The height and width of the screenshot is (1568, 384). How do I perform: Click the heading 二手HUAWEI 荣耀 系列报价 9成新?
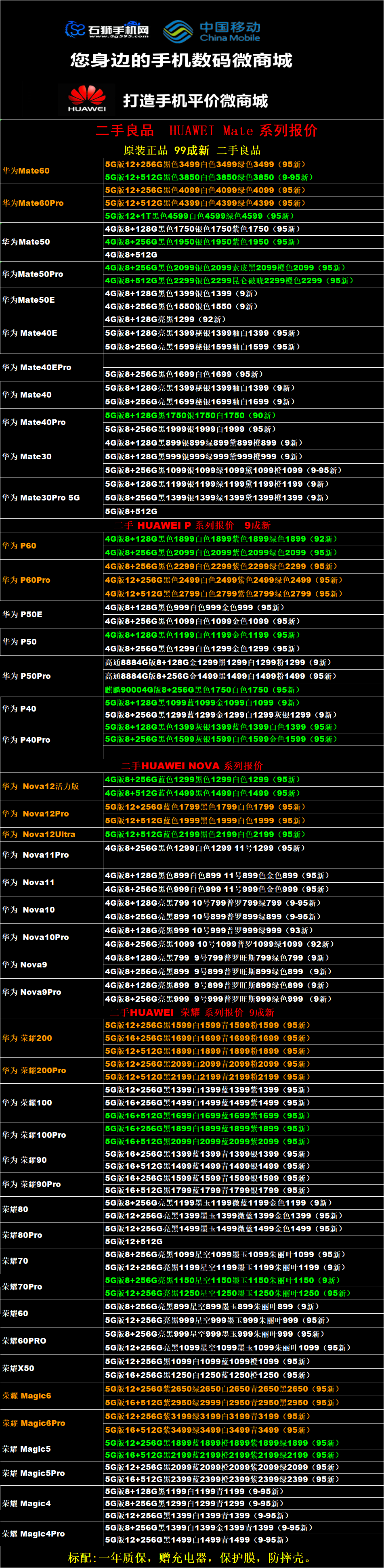(x=192, y=1012)
